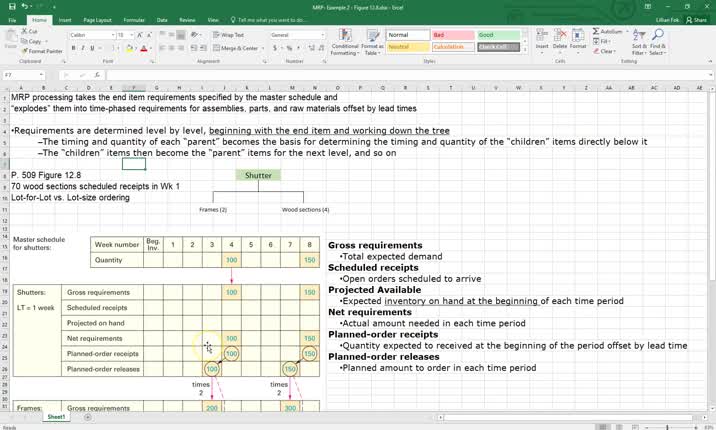Click the Save icon in the title bar
Image resolution: width=716 pixels, height=430 pixels.
click(x=12, y=6)
